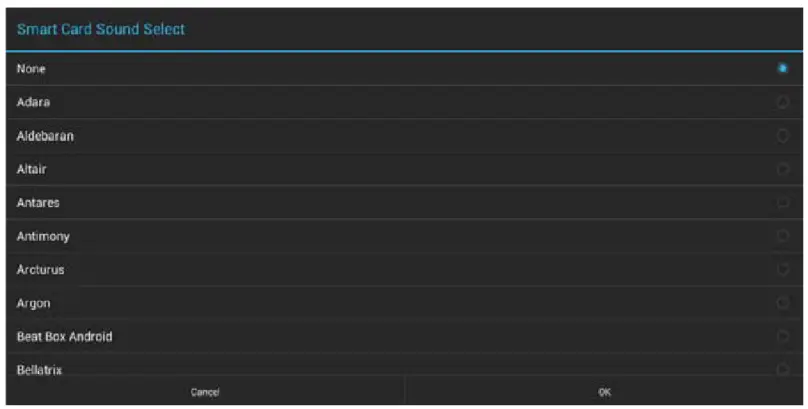Choose the 'Antimony' sound label

pyautogui.click(x=43, y=236)
